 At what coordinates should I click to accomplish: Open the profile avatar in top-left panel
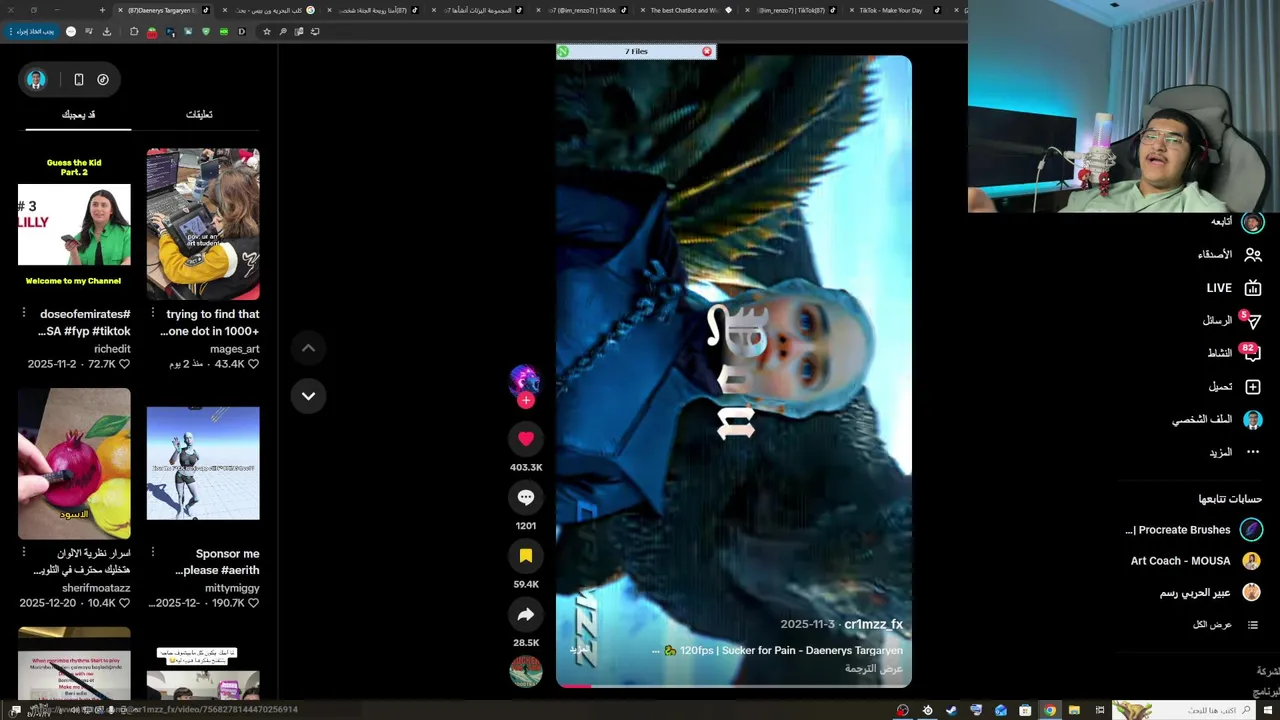pos(36,79)
